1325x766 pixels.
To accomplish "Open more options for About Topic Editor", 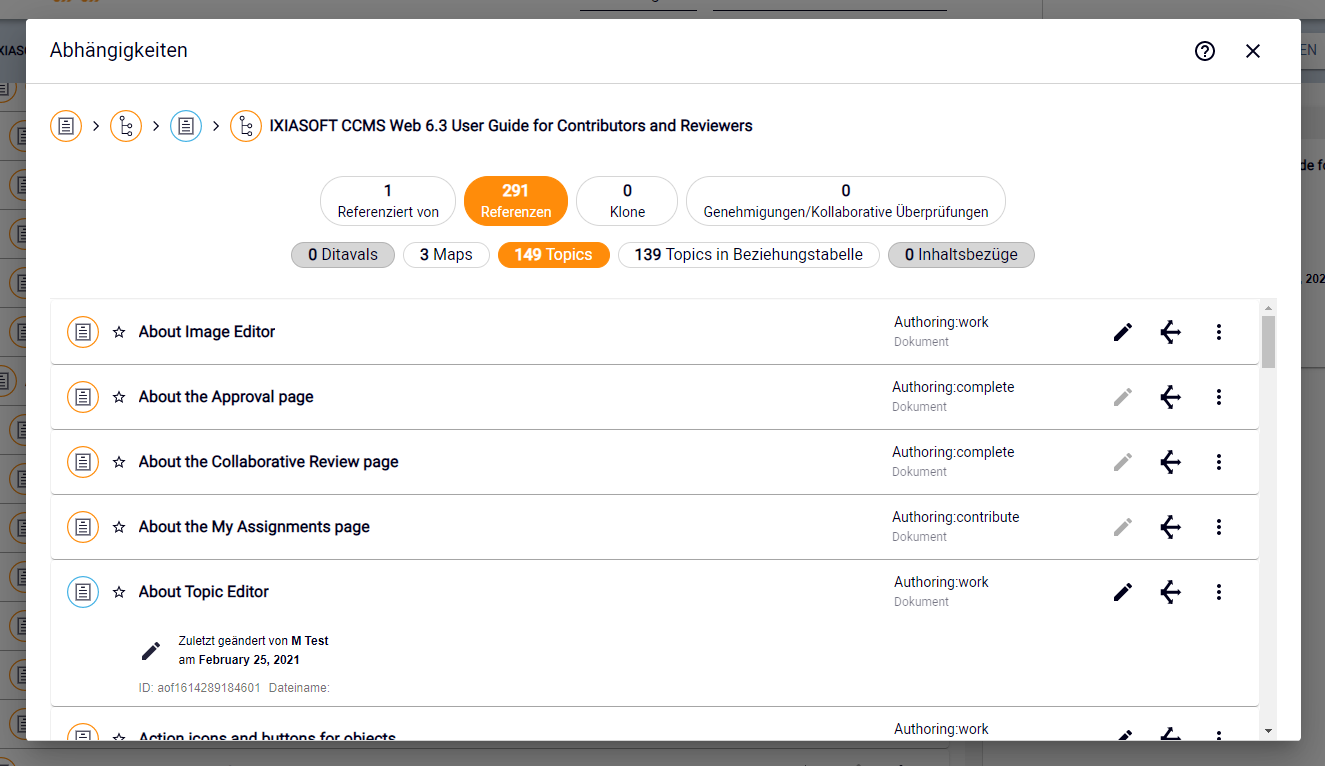I will pyautogui.click(x=1219, y=592).
